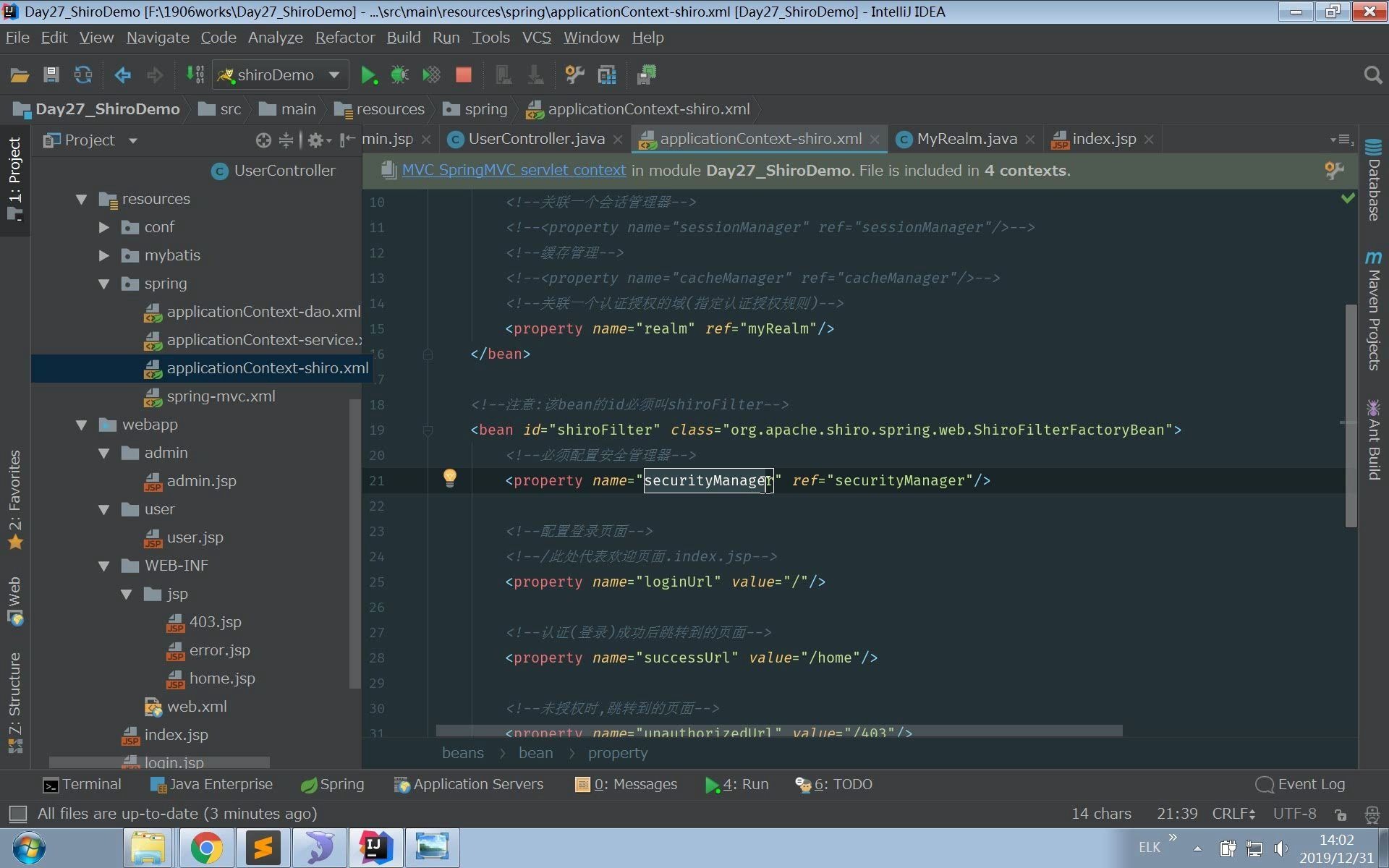
Task: Click the Forward navigation arrow
Action: click(x=154, y=75)
